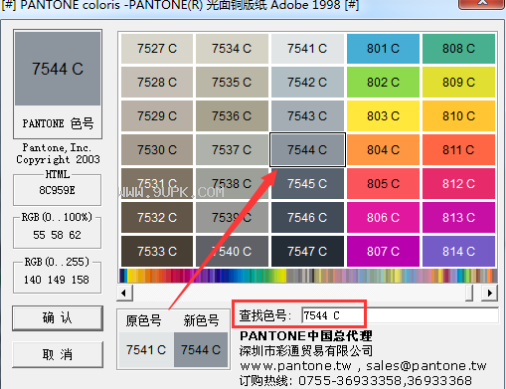The image size is (506, 389).
Task: Click the large 7544 C preview chip
Action: pyautogui.click(x=57, y=69)
